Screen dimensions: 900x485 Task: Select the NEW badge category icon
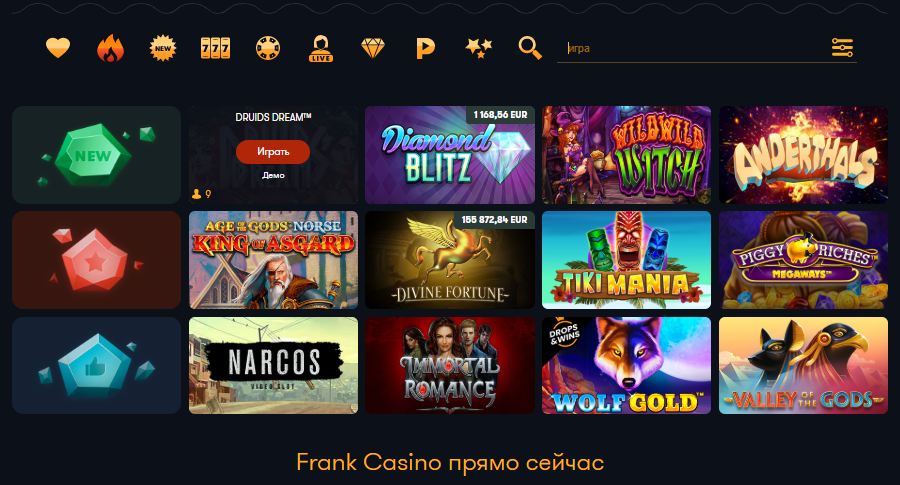click(163, 48)
